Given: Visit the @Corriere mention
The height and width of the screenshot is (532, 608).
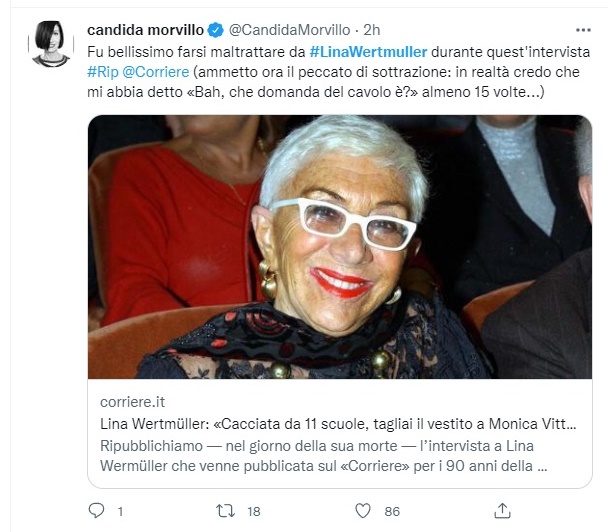Looking at the screenshot, I should (156, 72).
